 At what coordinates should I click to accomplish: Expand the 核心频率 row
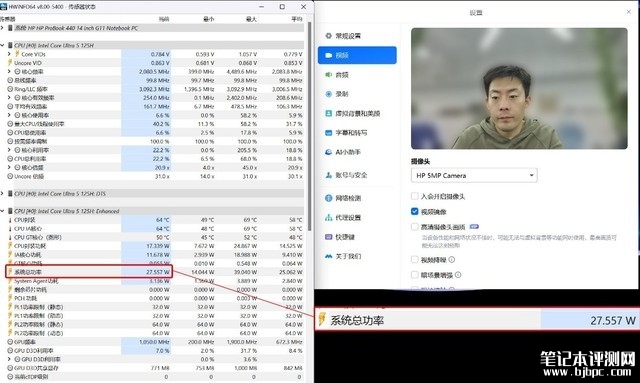[9, 71]
